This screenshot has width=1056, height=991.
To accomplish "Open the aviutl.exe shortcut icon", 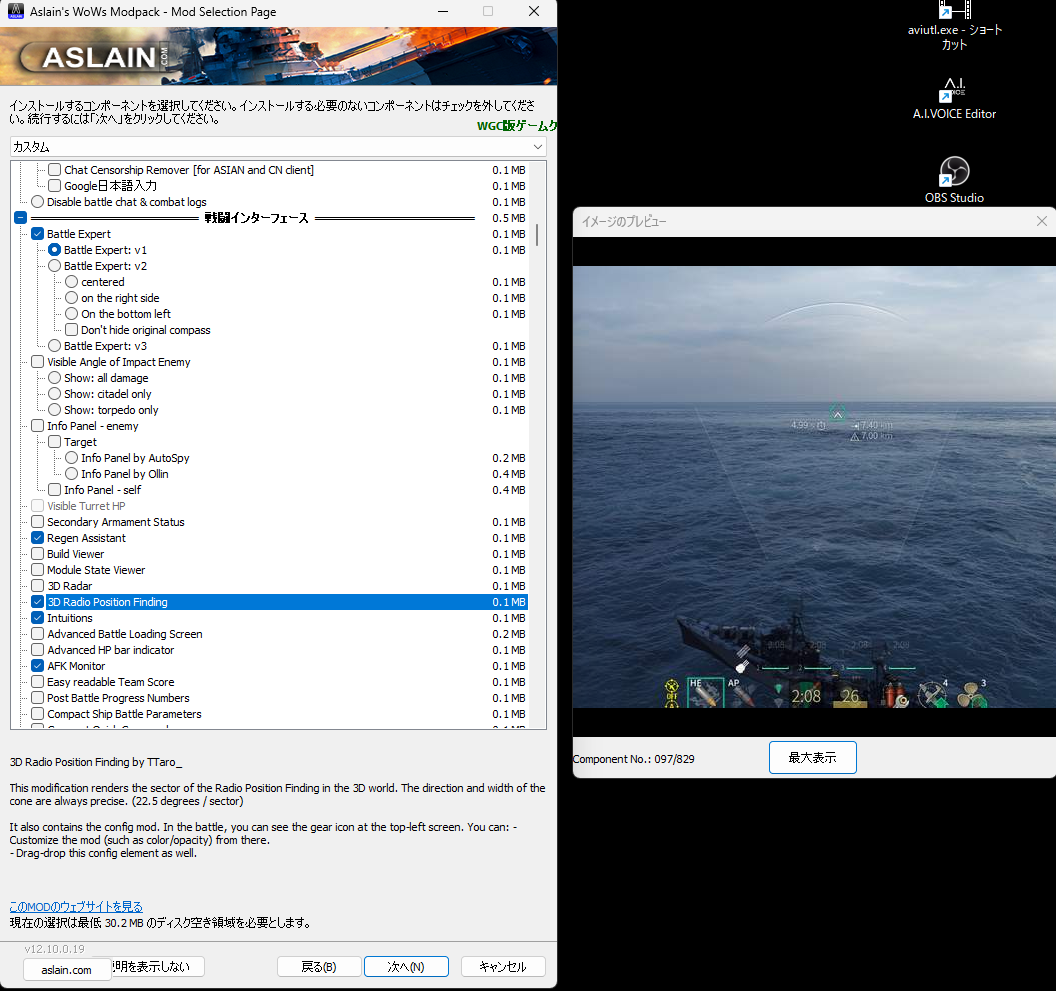I will 953,10.
